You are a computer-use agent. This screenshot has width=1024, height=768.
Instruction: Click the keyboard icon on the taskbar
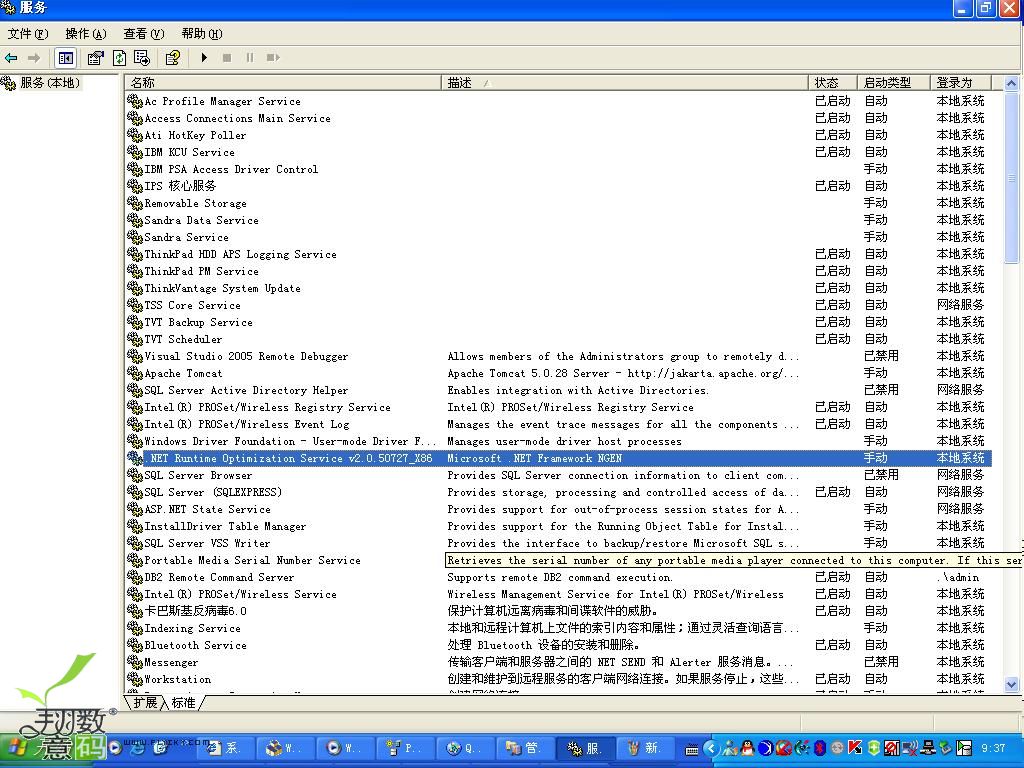point(692,750)
